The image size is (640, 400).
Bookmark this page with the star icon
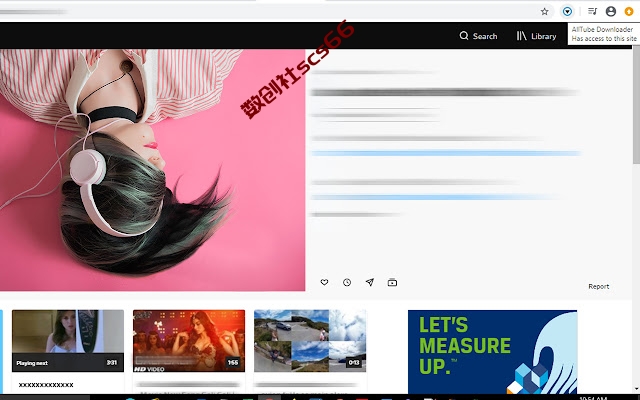point(544,11)
